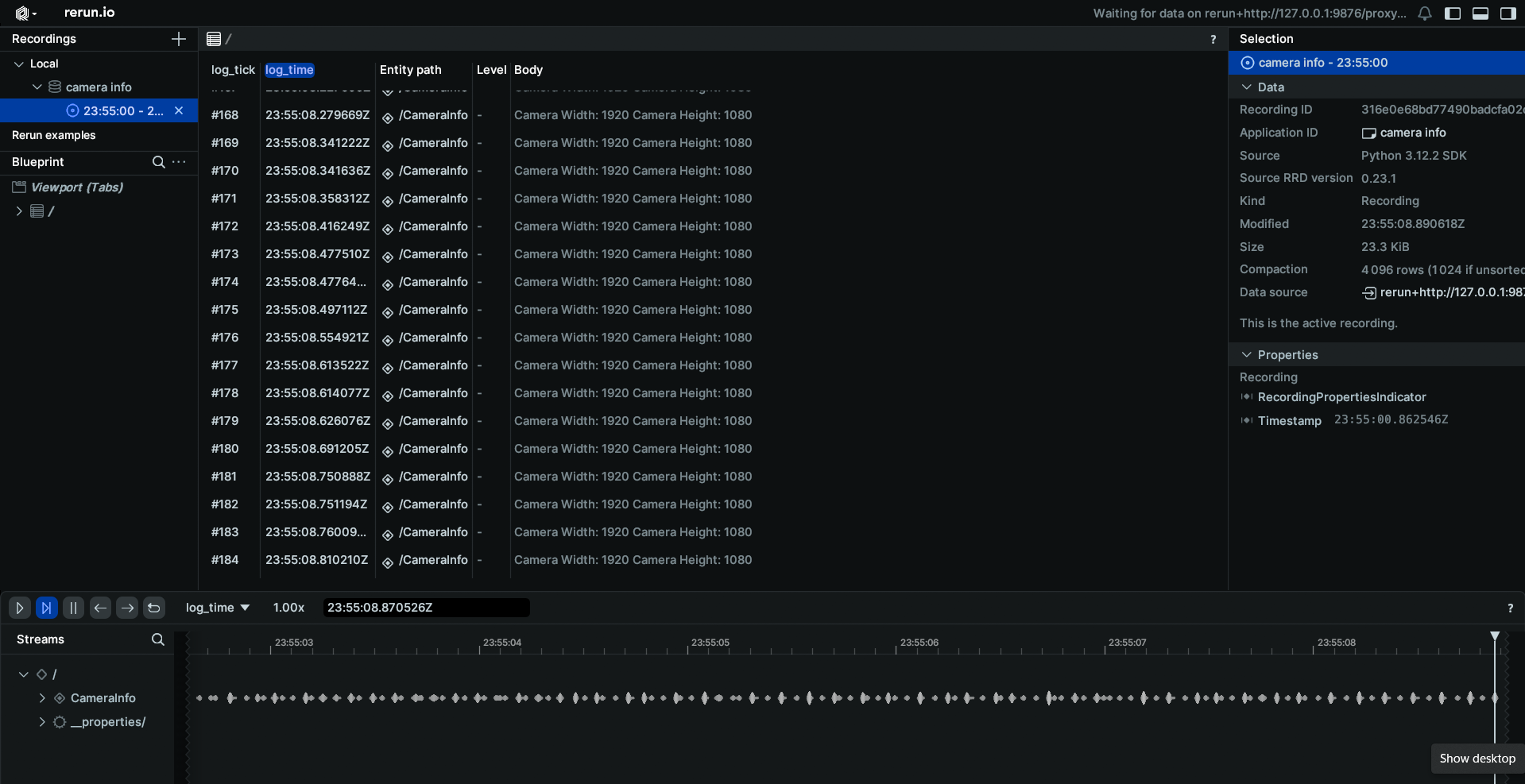Click the timestamp input field near playback controls
The height and width of the screenshot is (784, 1525).
425,608
